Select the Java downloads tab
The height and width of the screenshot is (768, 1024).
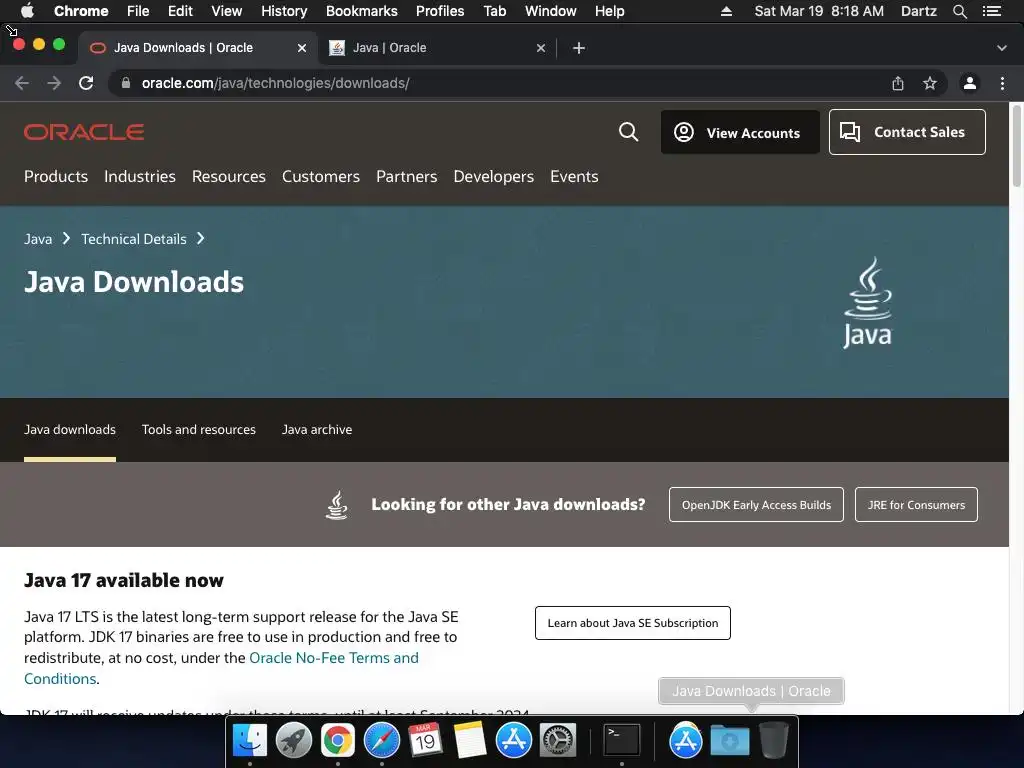click(x=70, y=429)
